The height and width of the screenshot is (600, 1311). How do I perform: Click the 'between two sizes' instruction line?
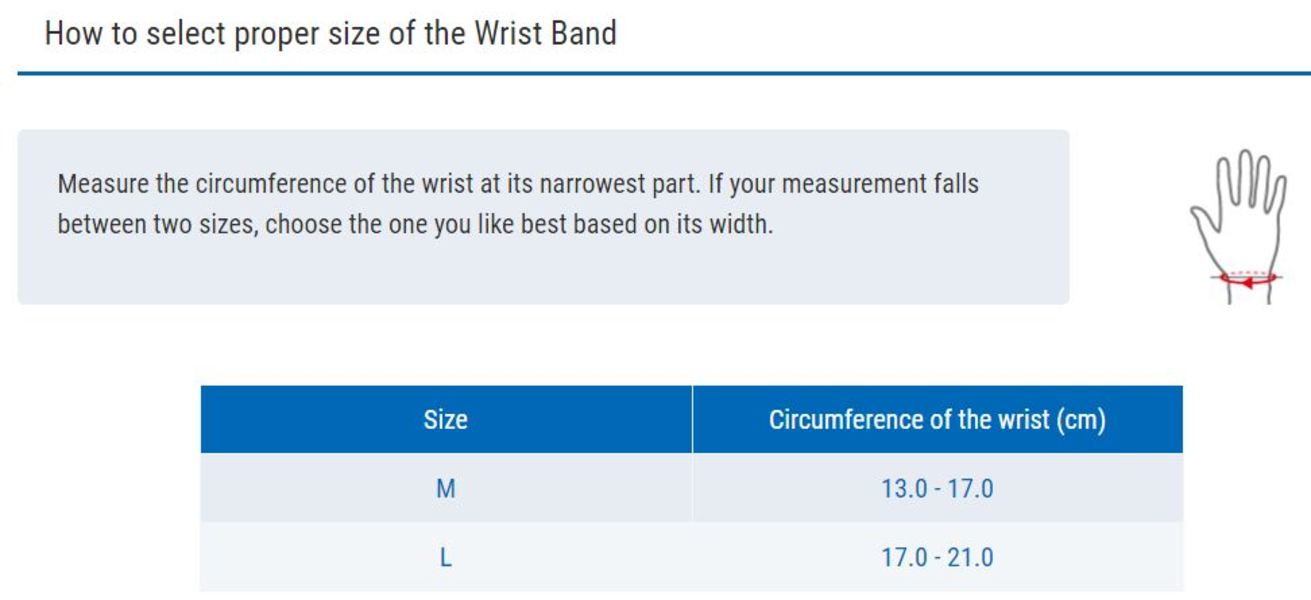[x=415, y=223]
